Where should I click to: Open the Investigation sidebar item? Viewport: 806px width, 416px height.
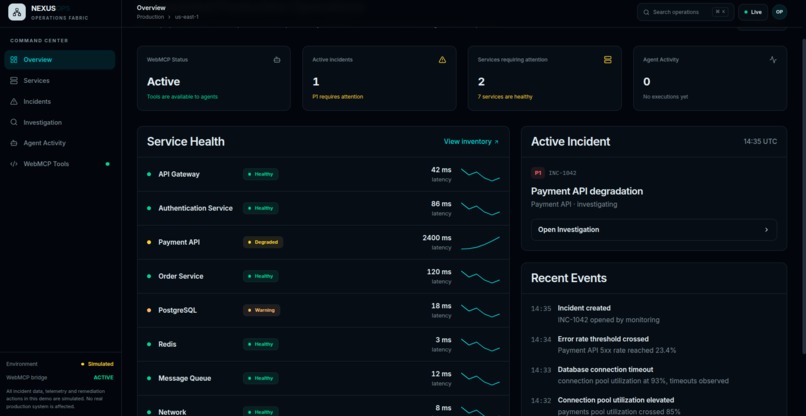[x=60, y=122]
